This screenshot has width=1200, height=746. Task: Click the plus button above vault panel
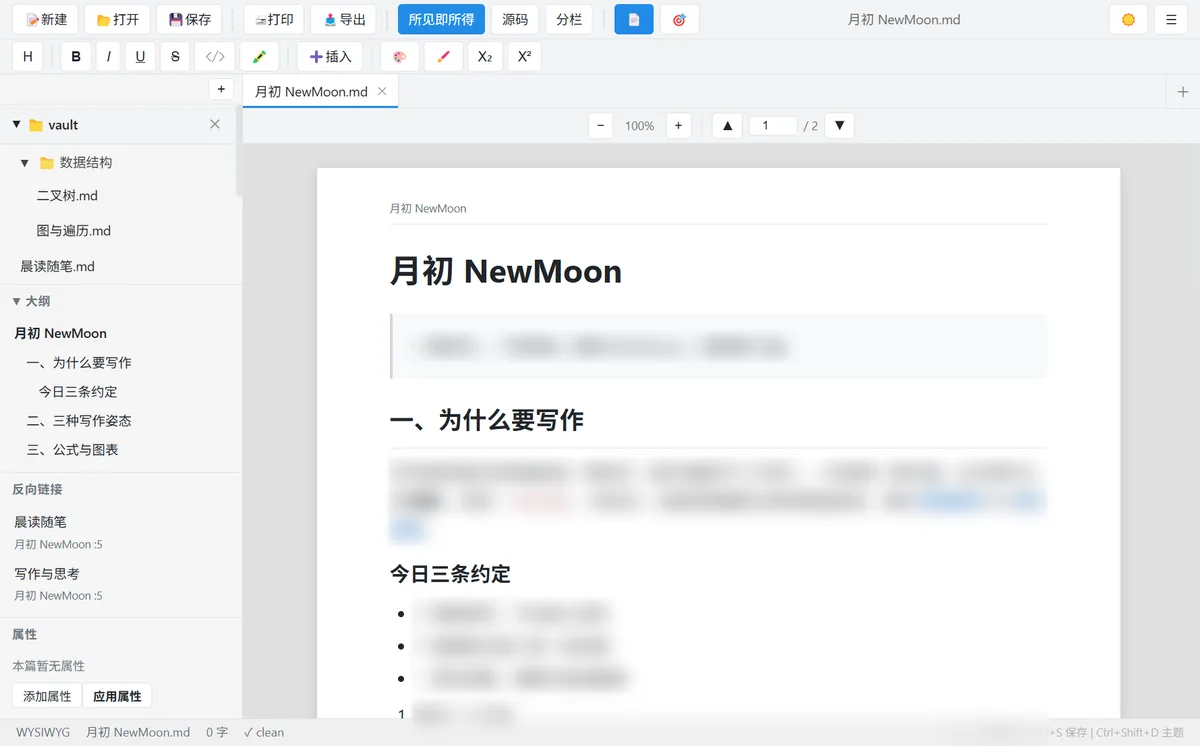pos(221,89)
